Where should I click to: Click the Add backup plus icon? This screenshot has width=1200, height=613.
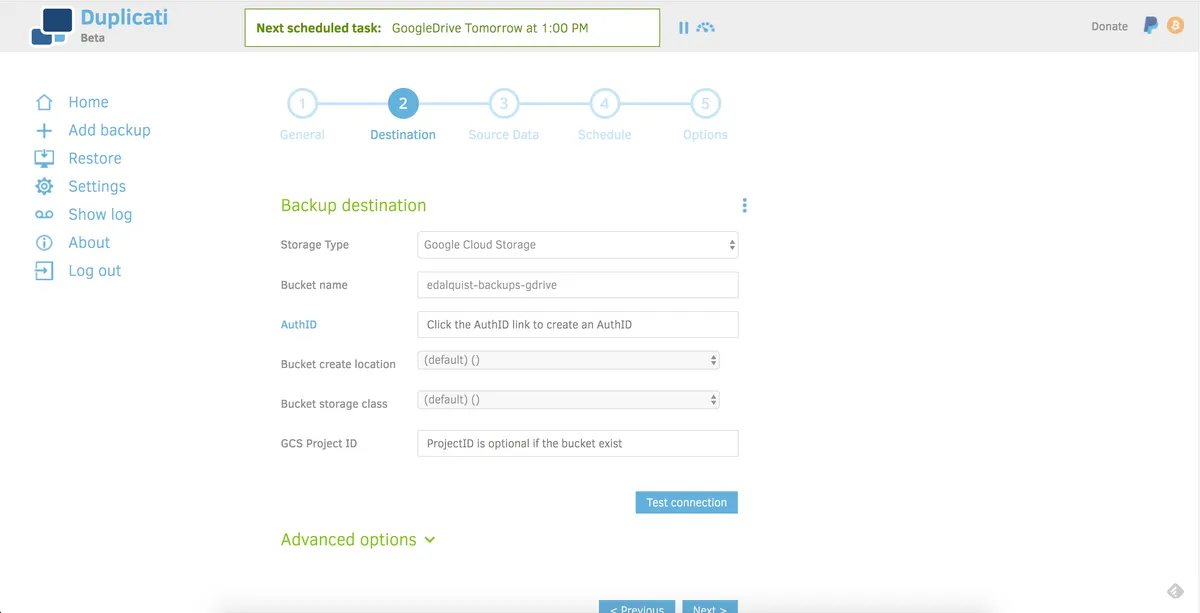point(44,130)
